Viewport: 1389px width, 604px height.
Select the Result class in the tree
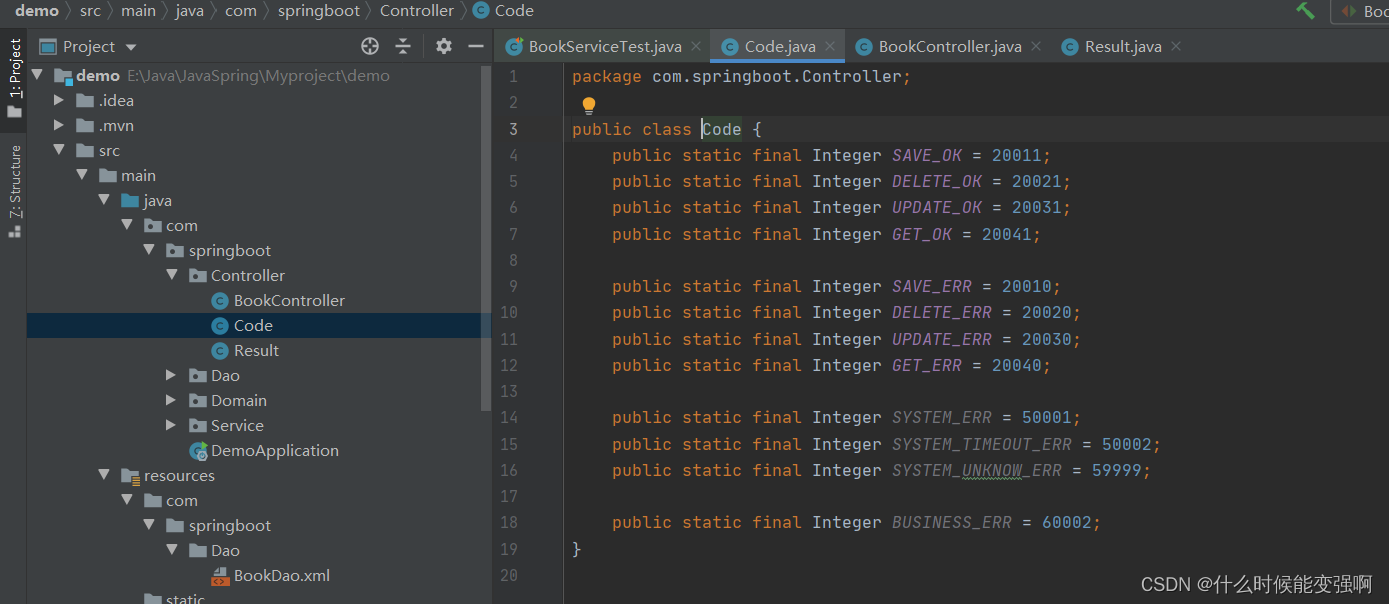point(256,350)
